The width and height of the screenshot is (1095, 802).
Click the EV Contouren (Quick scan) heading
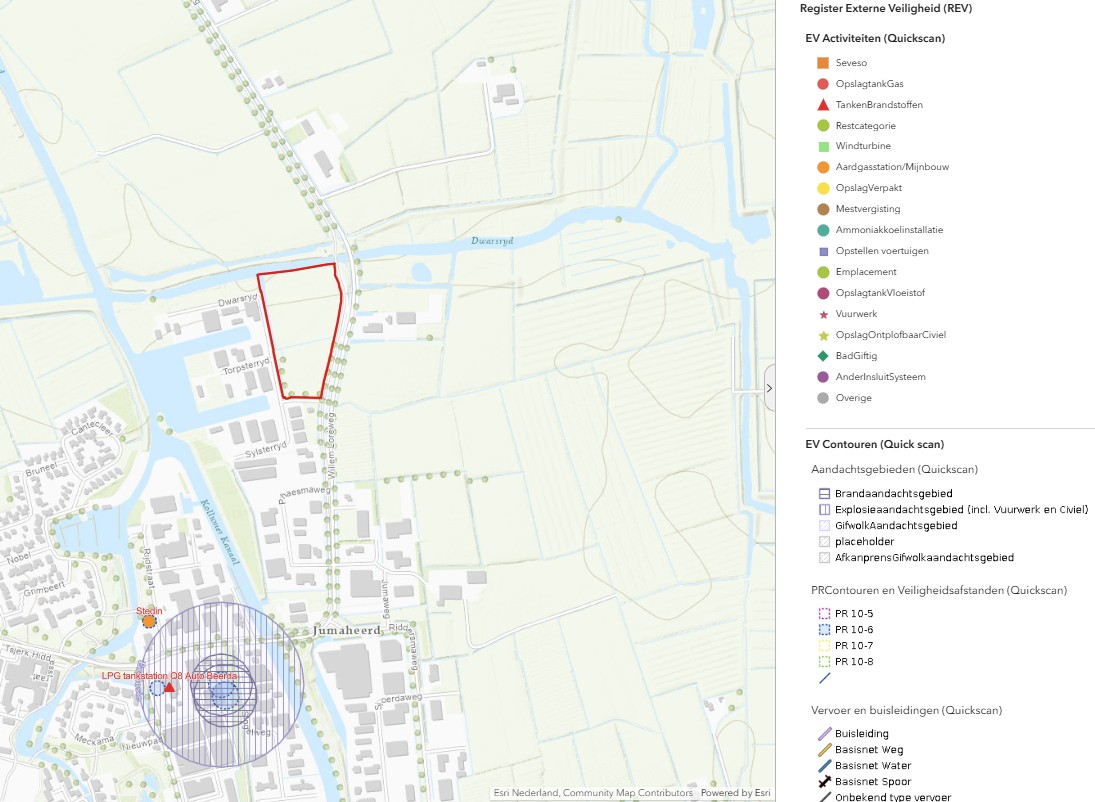pos(874,444)
